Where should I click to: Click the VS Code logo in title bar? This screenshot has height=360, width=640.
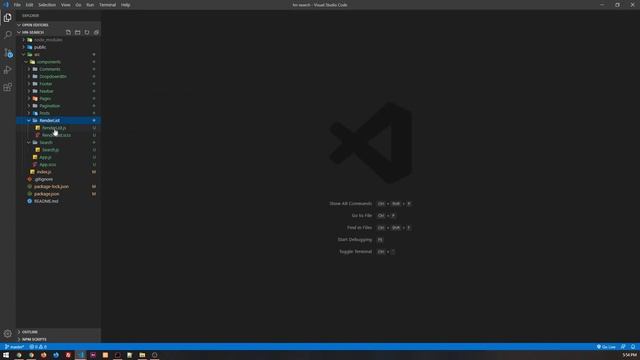tap(6, 5)
